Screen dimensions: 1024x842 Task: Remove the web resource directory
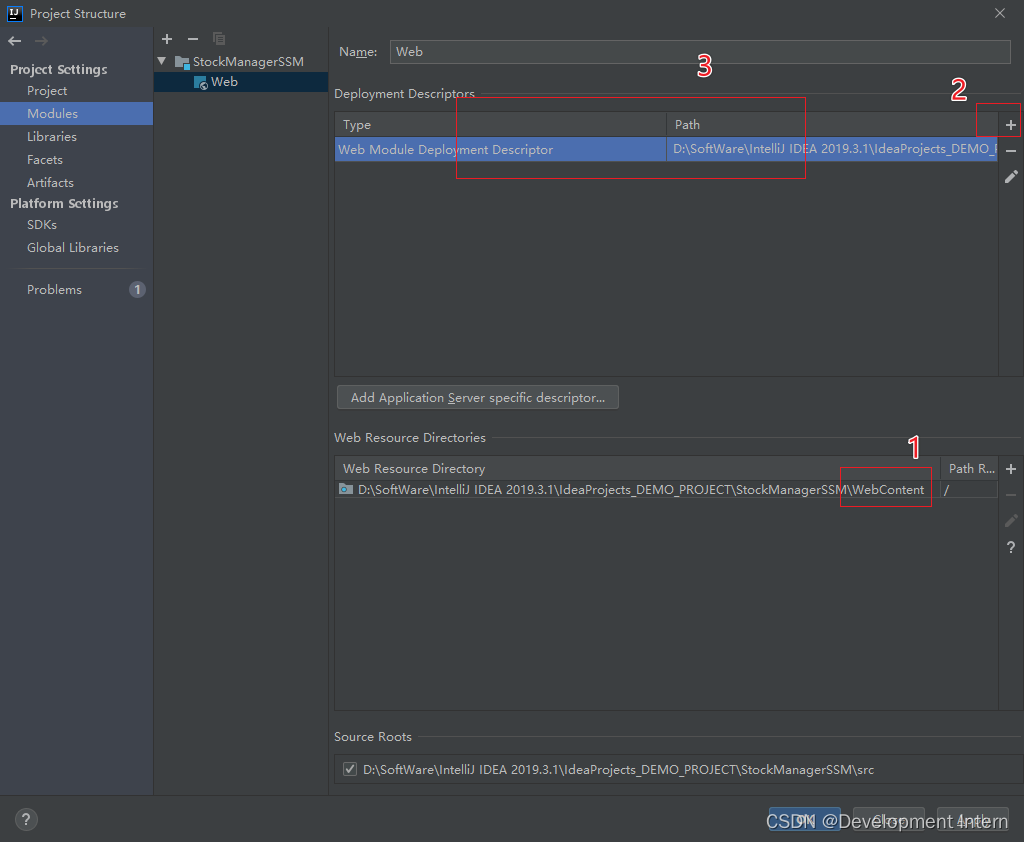pos(1011,495)
